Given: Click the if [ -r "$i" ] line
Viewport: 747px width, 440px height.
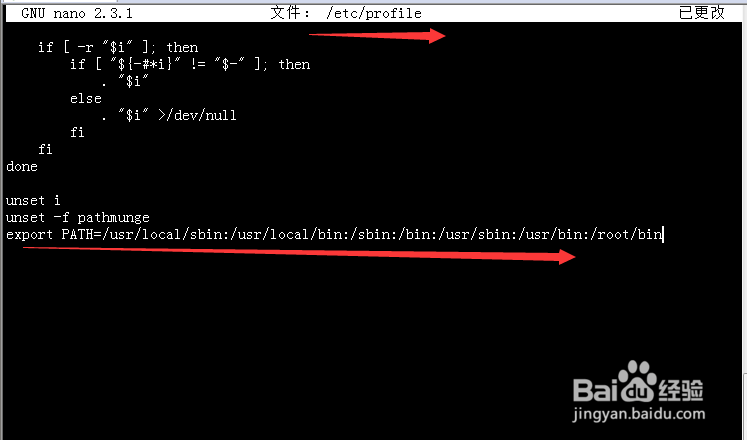Looking at the screenshot, I should [118, 48].
